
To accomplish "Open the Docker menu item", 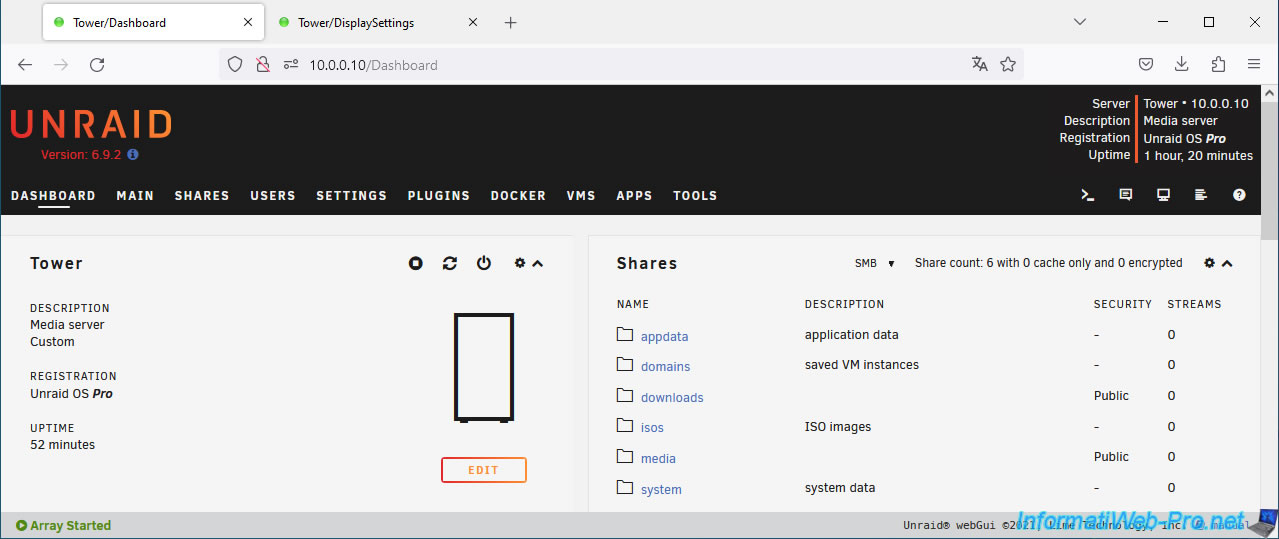I will coord(518,196).
